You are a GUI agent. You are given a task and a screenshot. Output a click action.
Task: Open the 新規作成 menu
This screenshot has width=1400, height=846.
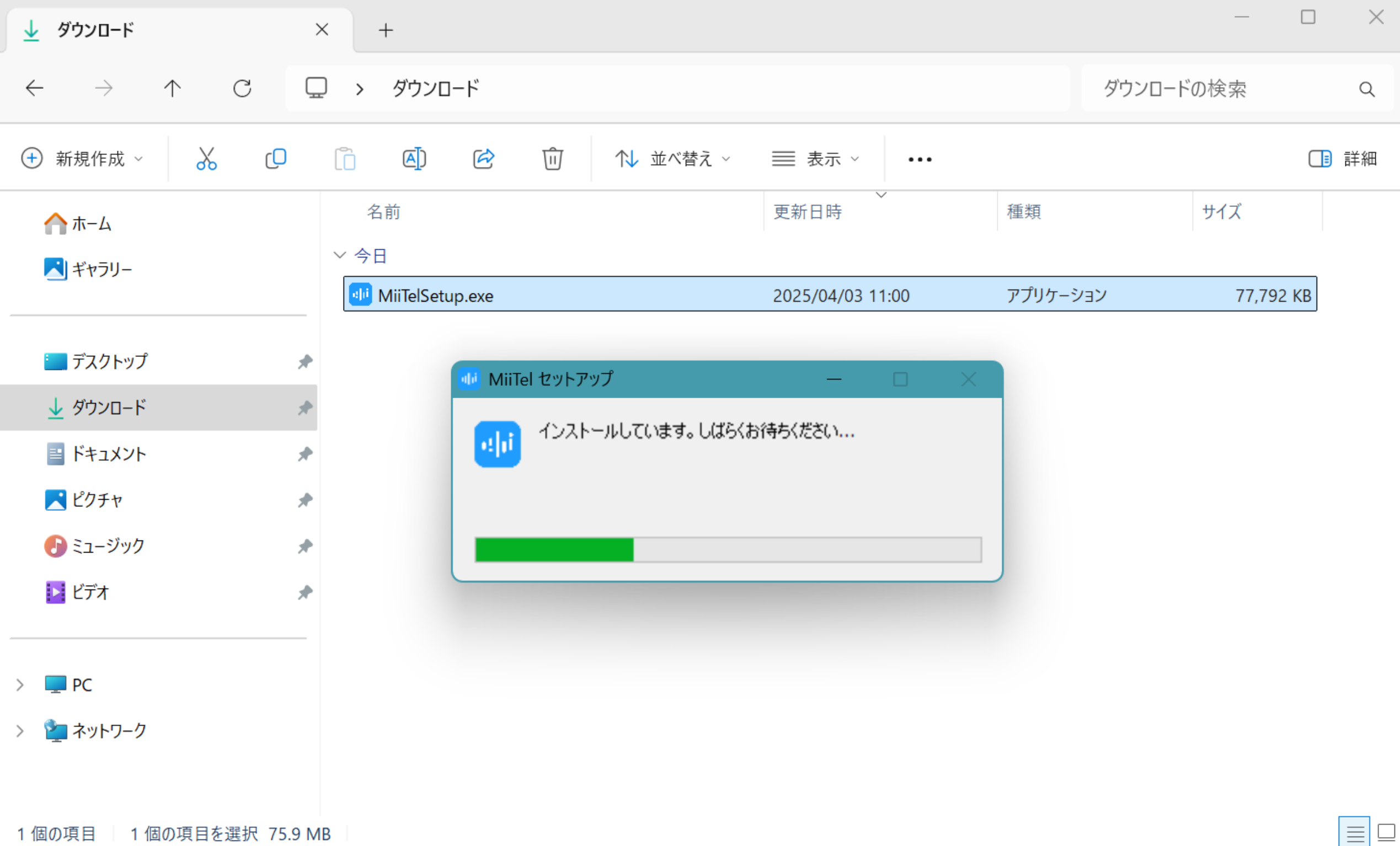point(82,158)
